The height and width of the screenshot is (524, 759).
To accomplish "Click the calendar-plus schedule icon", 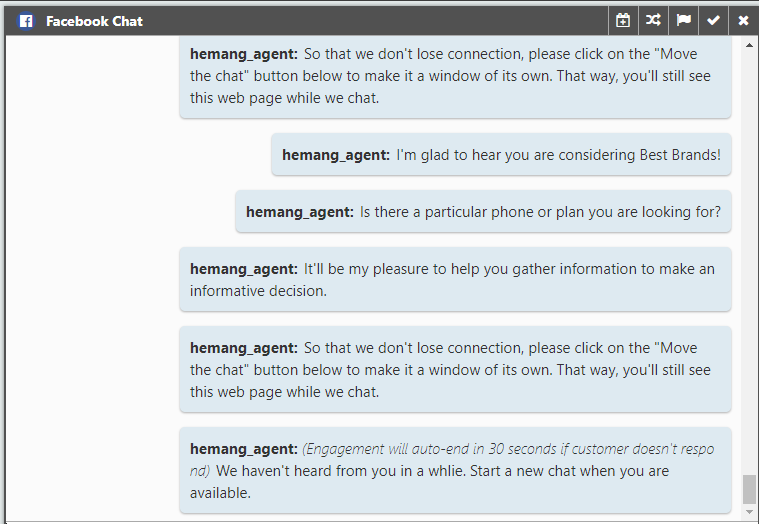I will [623, 20].
